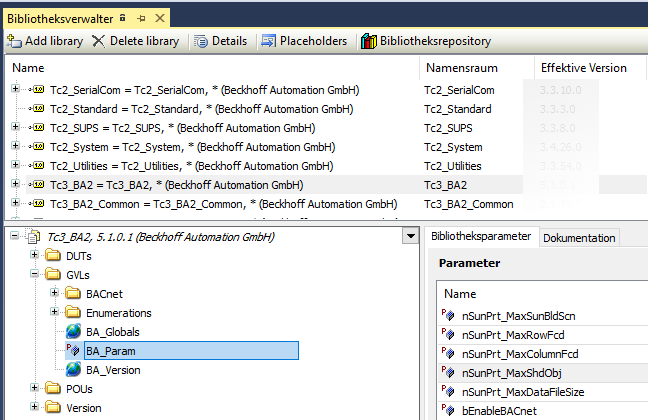
Task: Click the BACnet folder icon
Action: (73, 293)
